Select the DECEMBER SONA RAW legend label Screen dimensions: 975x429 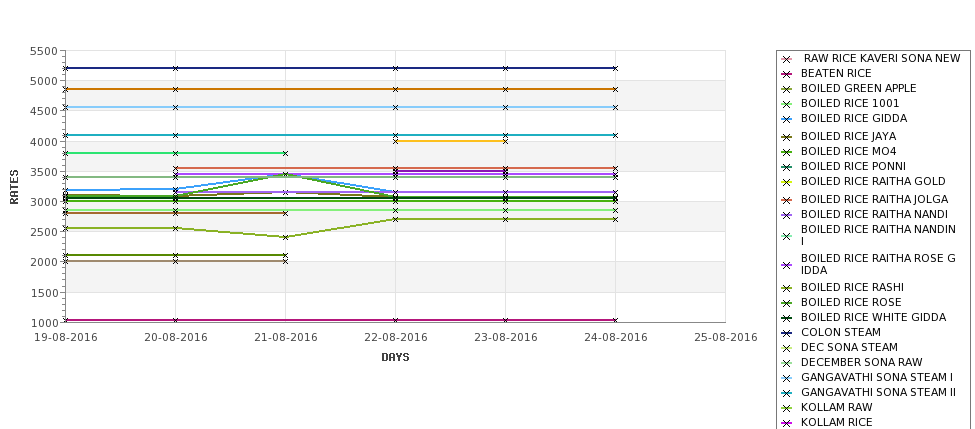[x=861, y=362]
